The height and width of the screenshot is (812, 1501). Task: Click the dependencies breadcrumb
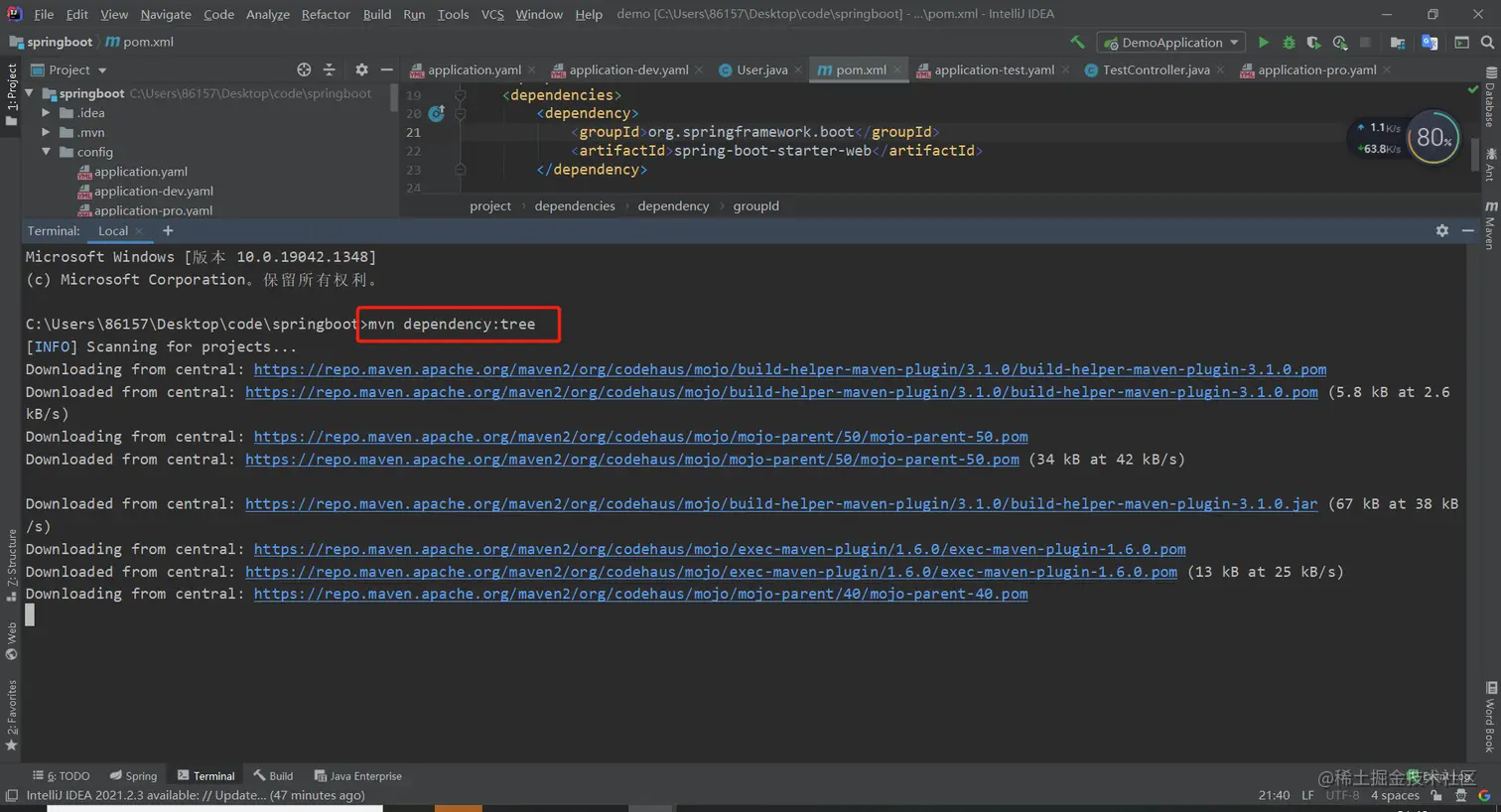pyautogui.click(x=575, y=206)
